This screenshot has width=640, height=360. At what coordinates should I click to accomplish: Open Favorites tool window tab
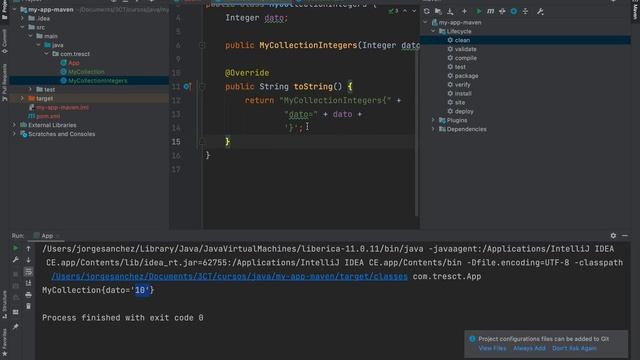[4, 342]
